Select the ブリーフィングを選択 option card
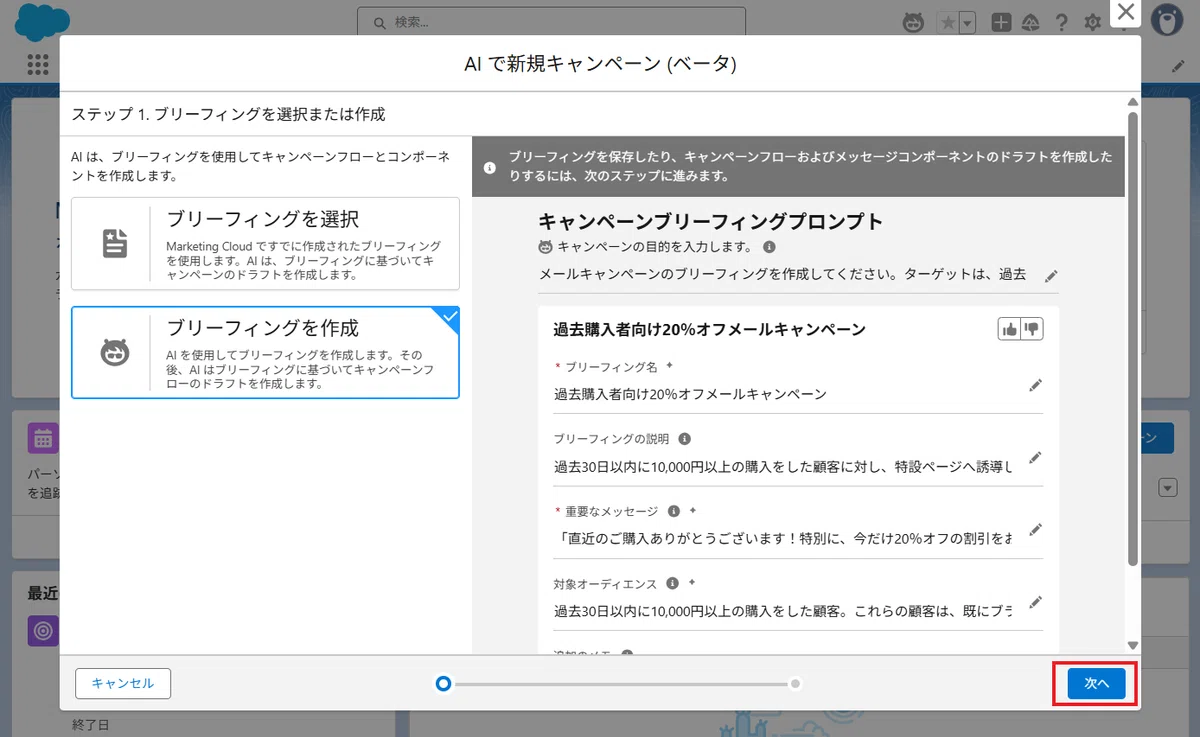The image size is (1200, 737). [x=265, y=243]
